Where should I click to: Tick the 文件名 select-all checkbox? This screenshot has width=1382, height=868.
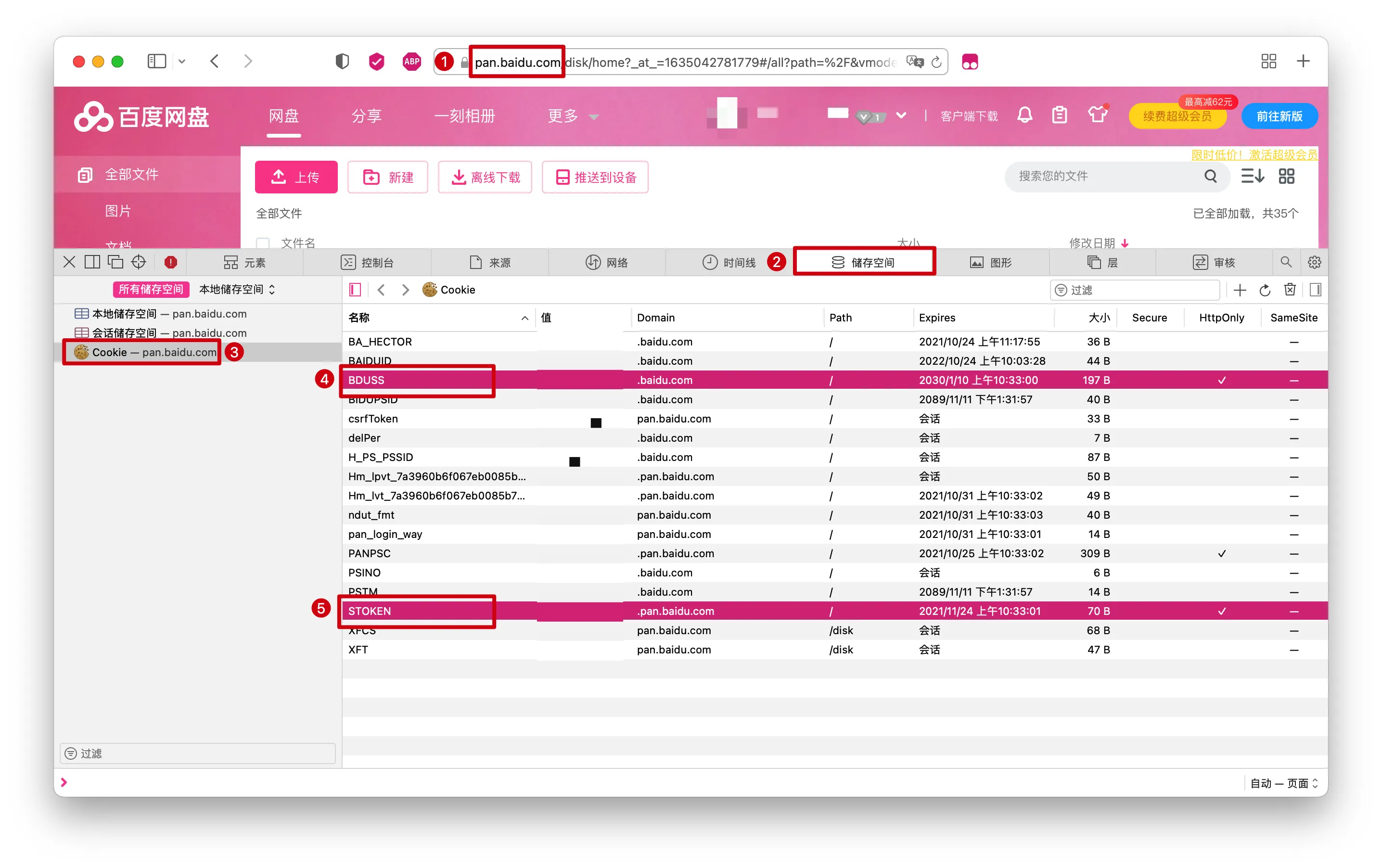263,243
